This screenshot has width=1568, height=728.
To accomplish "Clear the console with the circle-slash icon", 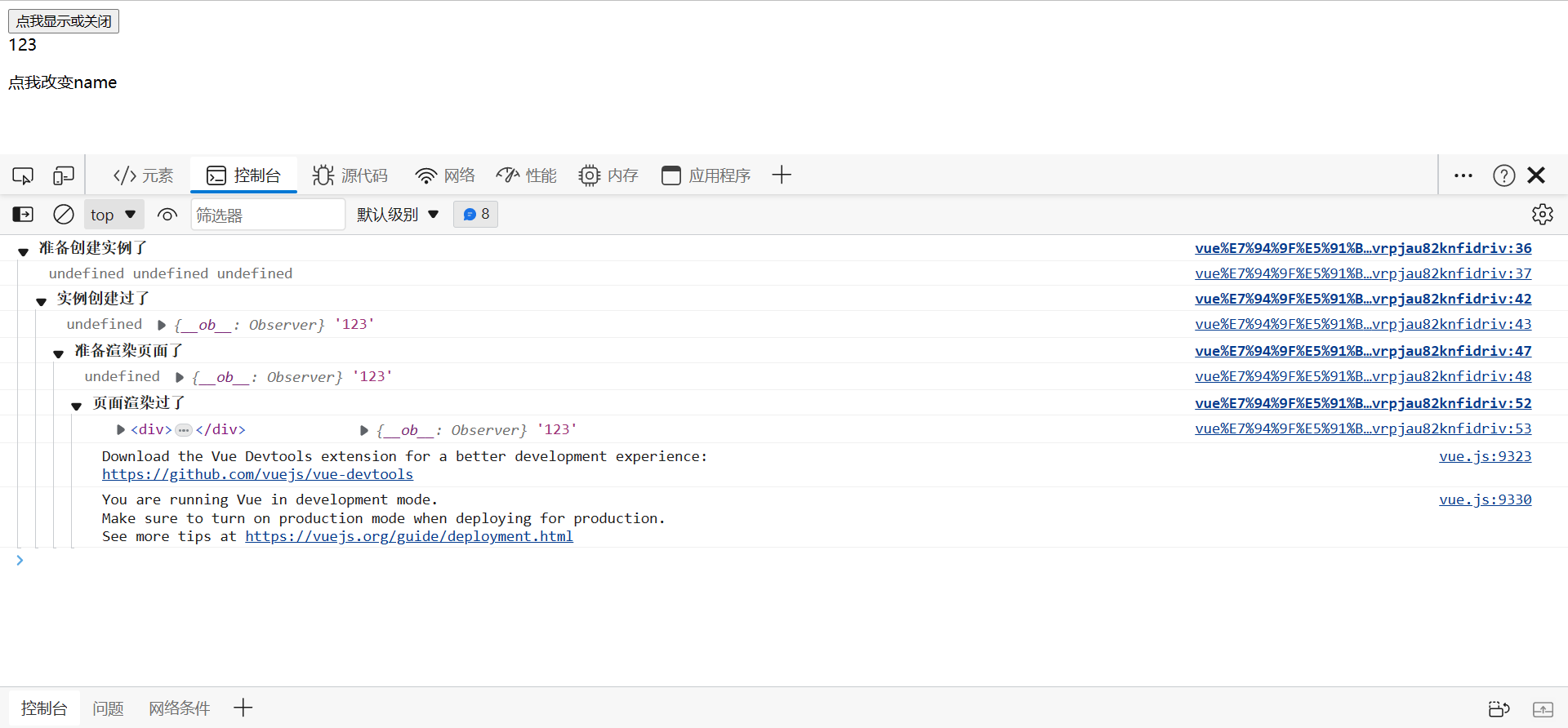I will [64, 215].
